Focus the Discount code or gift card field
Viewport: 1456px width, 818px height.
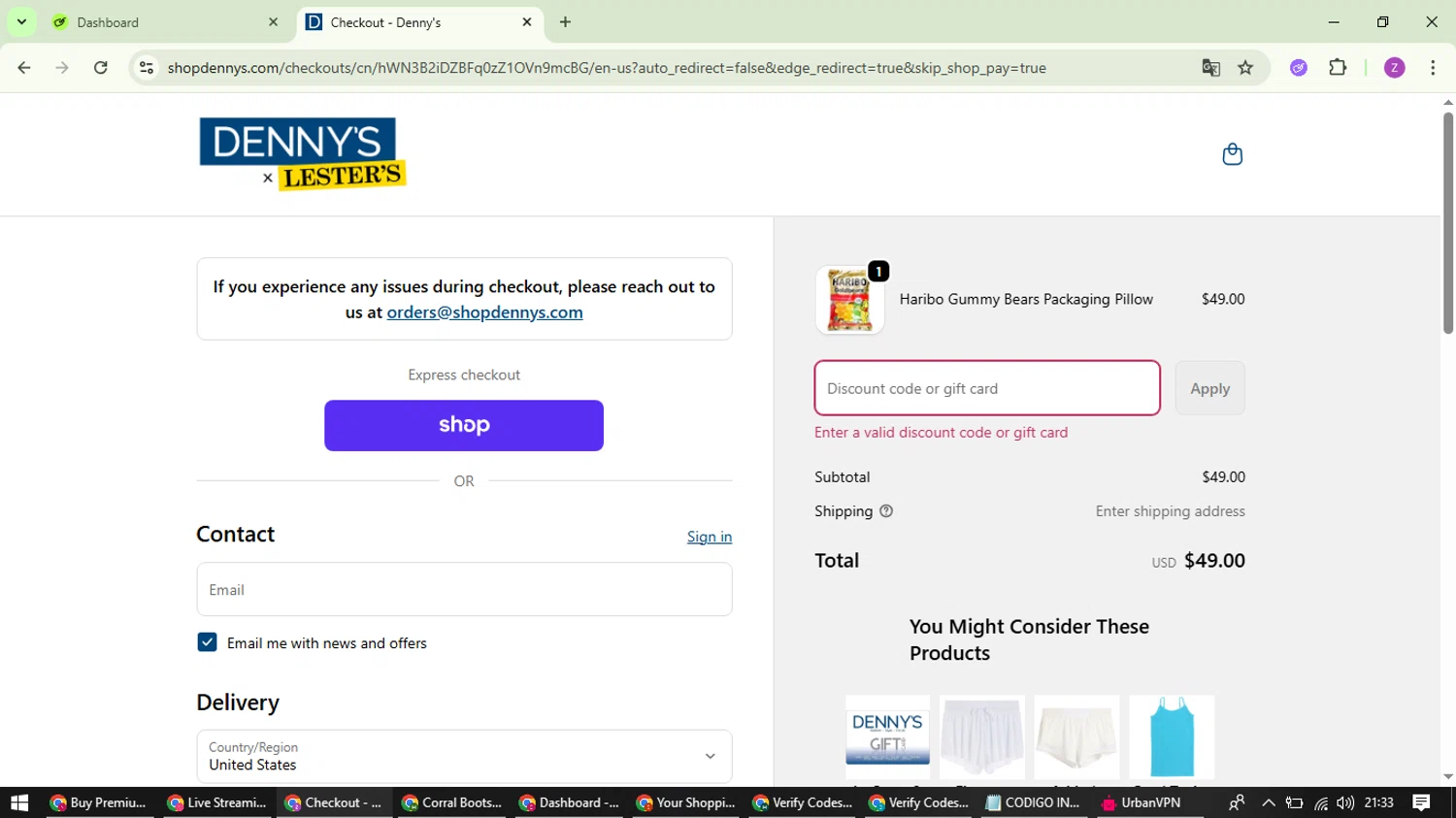[987, 388]
